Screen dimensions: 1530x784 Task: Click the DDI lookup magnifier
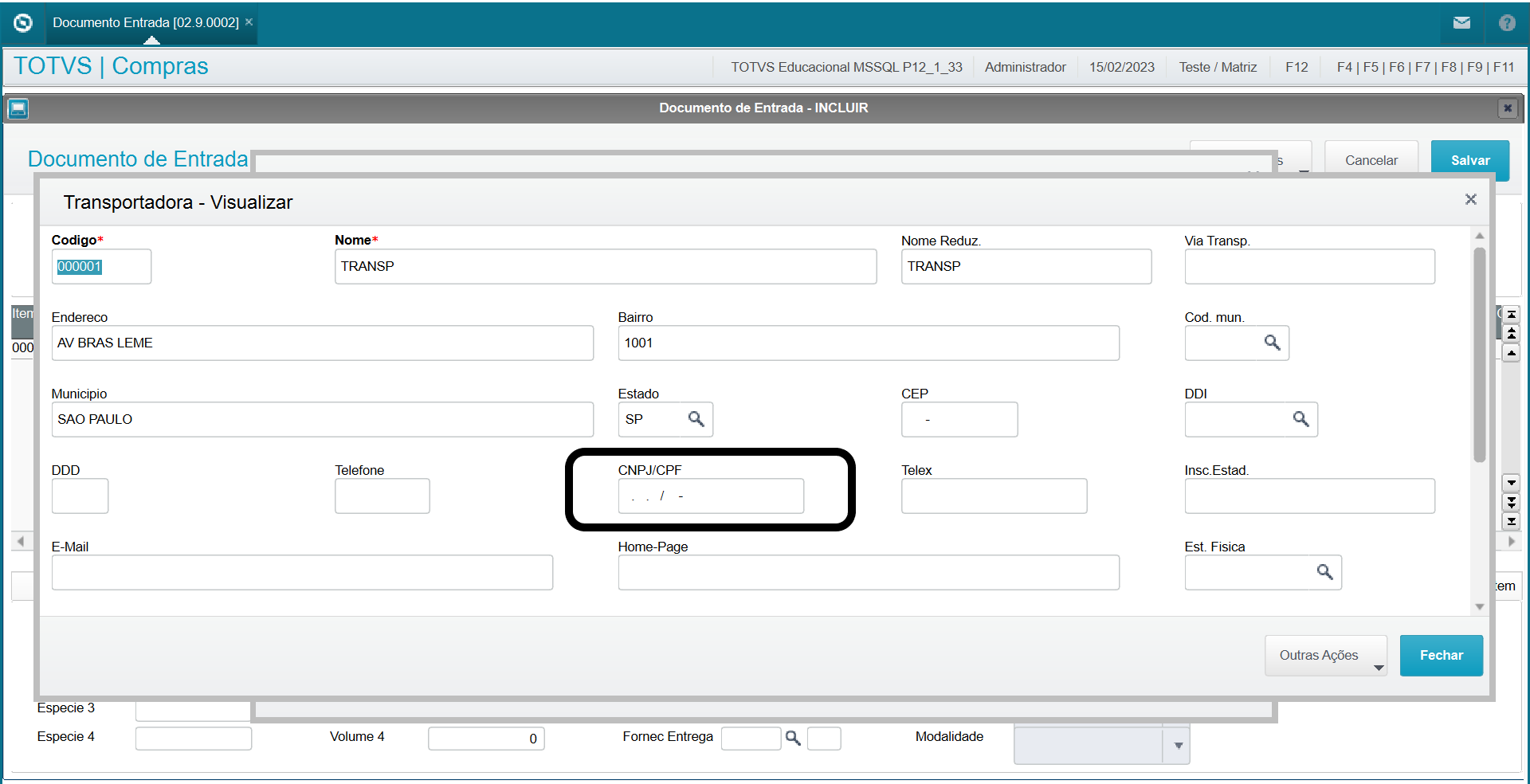tap(1300, 419)
